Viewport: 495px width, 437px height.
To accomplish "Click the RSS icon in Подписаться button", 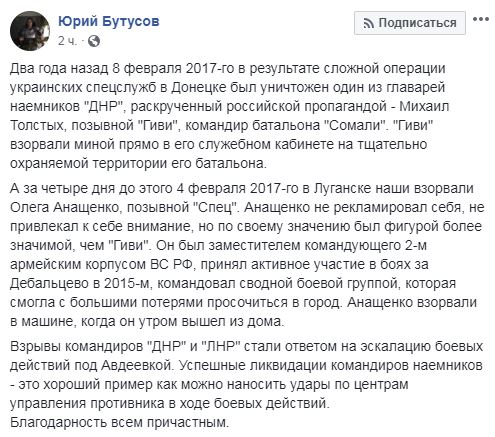I will click(x=369, y=23).
